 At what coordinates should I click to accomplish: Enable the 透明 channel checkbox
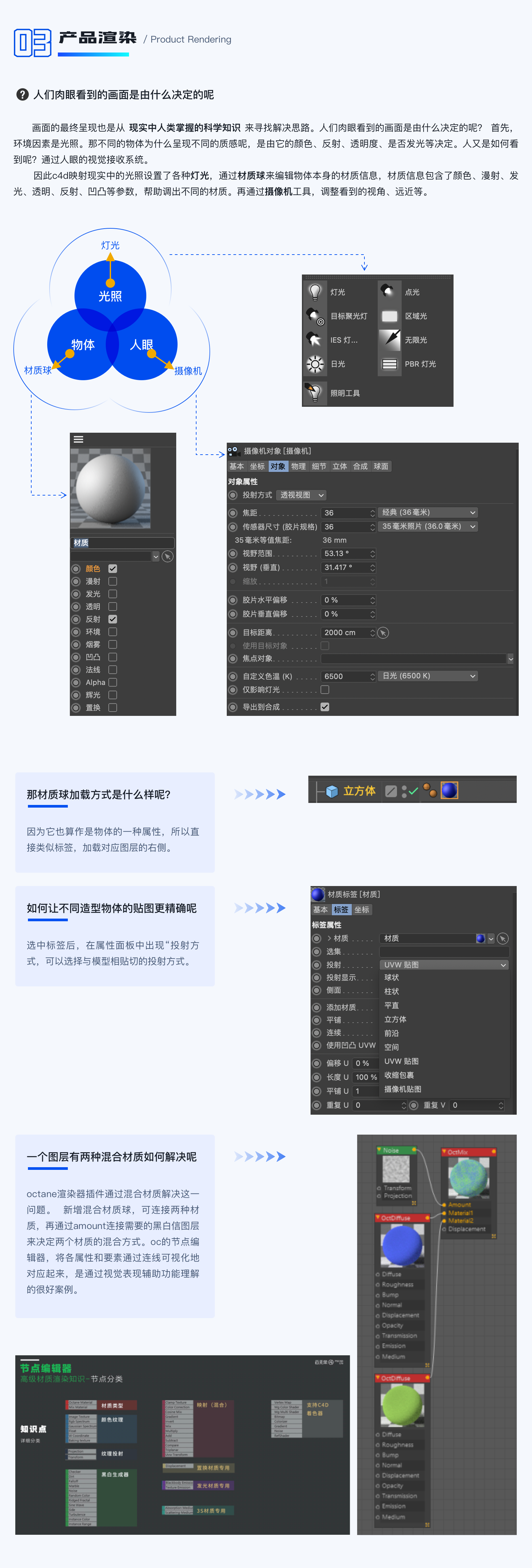113,606
